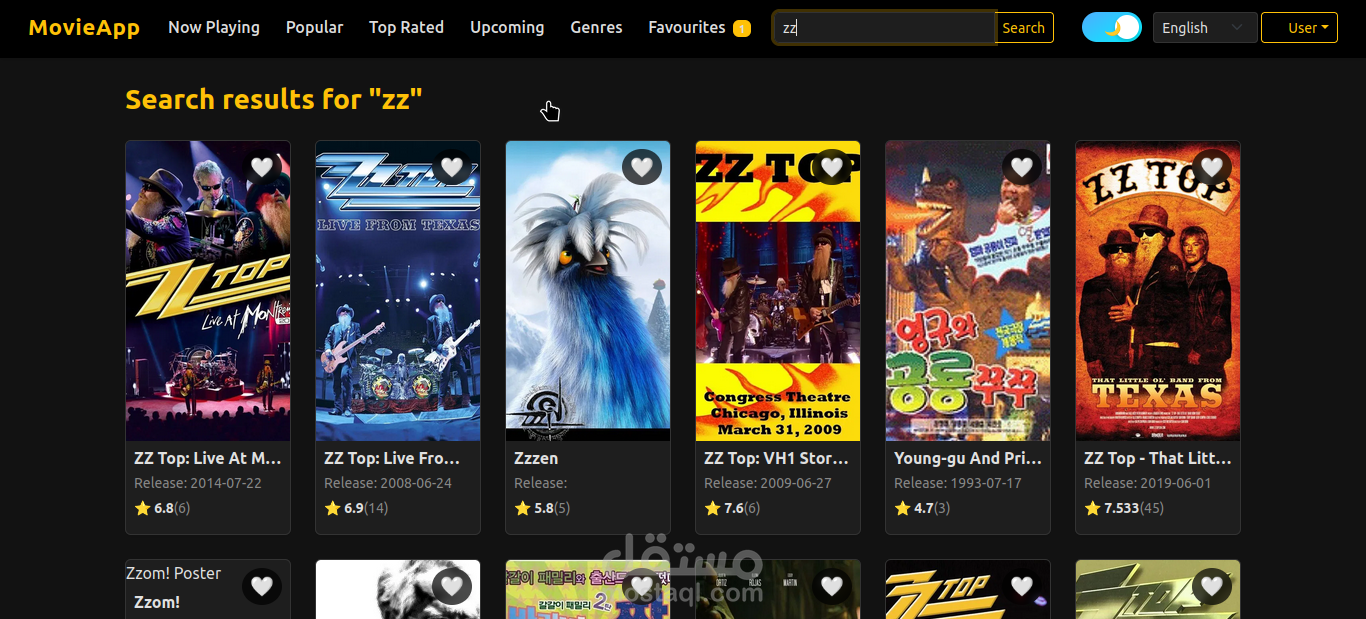Add Zzzen to favourites via heart icon
This screenshot has width=1366, height=619.
(642, 167)
